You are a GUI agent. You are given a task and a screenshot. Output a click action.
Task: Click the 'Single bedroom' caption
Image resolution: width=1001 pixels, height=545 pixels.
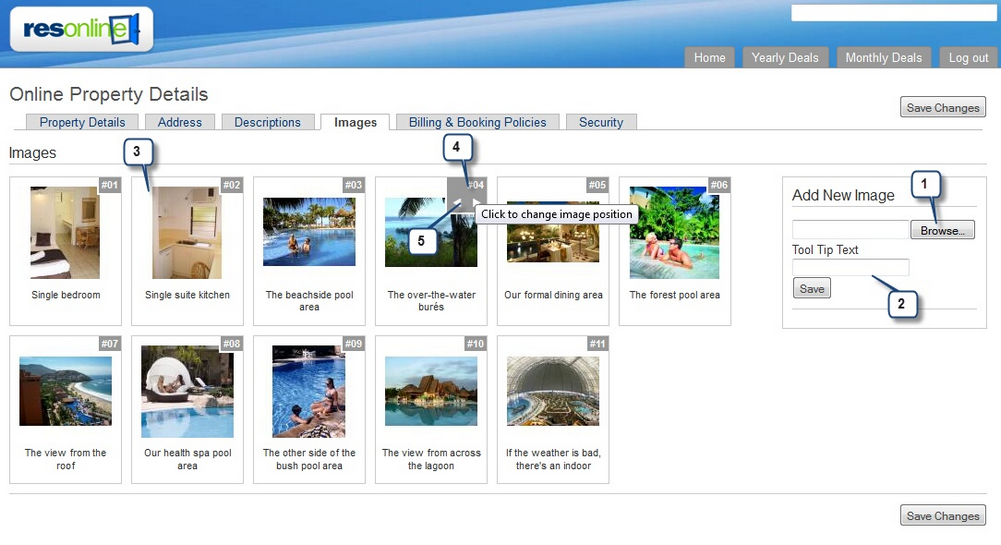coord(66,295)
